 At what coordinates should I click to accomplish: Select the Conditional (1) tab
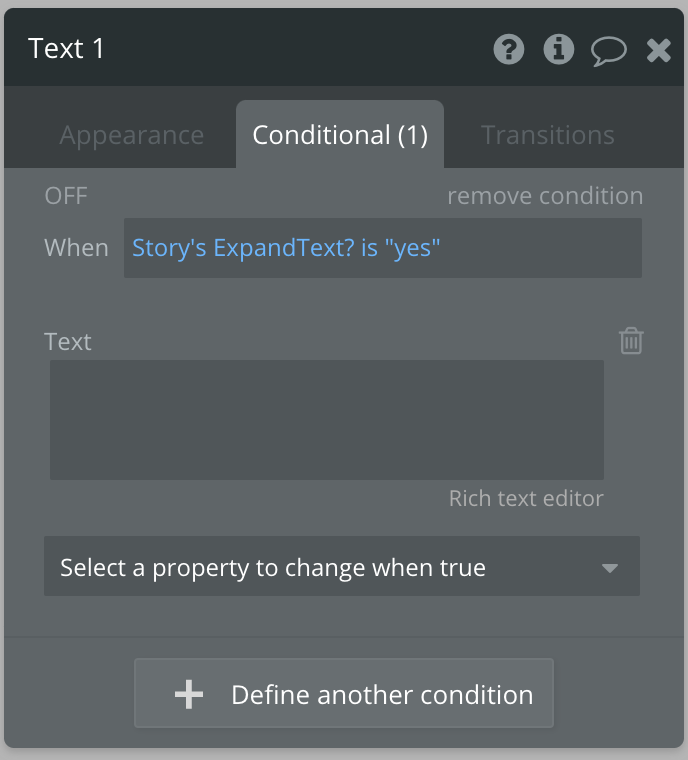(x=340, y=135)
